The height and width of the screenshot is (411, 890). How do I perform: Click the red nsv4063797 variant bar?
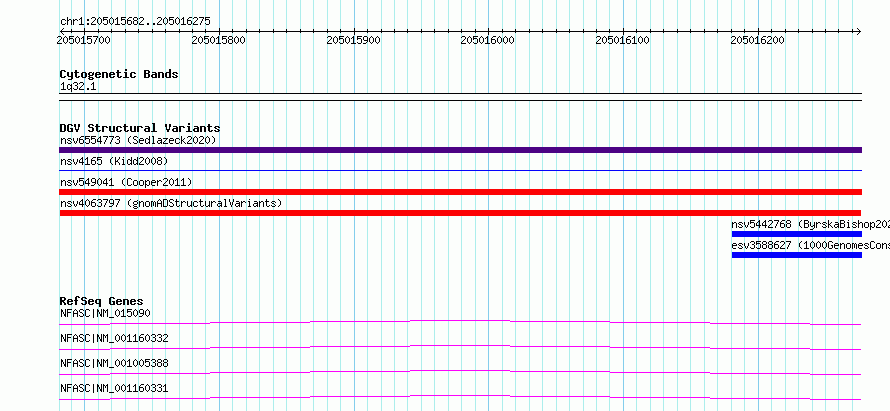[x=460, y=213]
